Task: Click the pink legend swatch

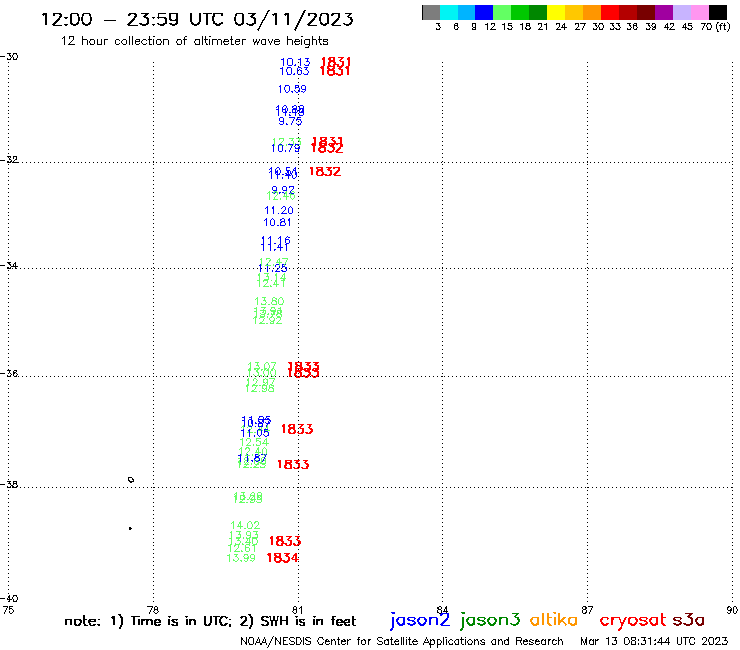Action: pos(700,12)
